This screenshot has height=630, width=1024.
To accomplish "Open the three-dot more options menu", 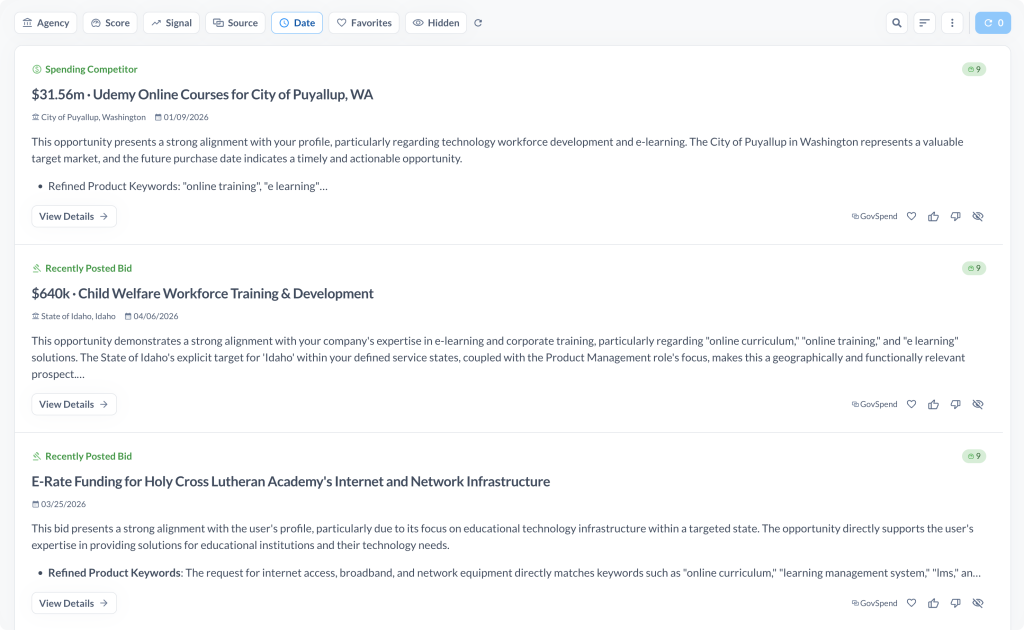I will [952, 23].
